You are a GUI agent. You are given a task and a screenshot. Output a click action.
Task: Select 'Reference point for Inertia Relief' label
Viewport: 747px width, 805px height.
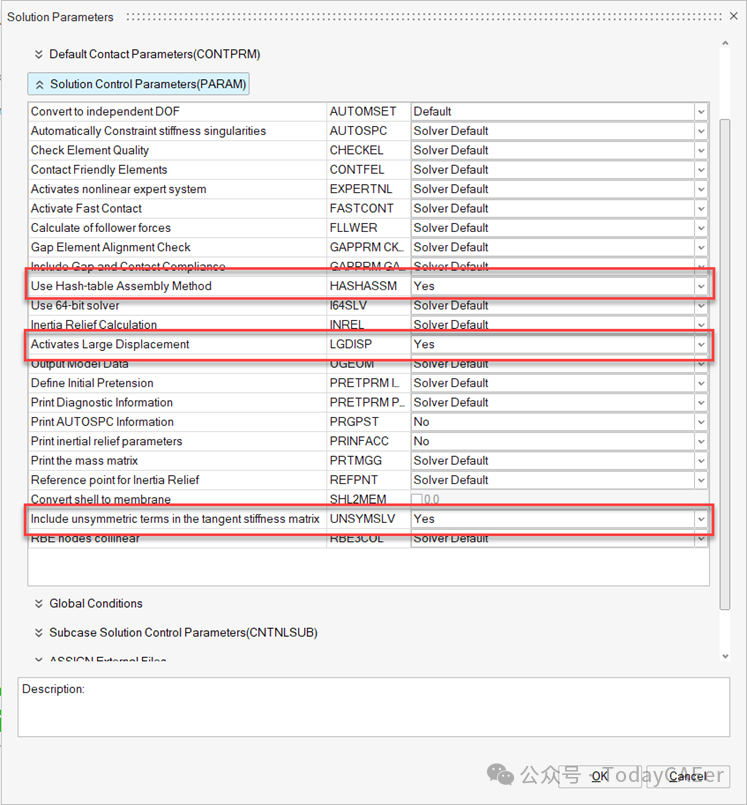115,480
